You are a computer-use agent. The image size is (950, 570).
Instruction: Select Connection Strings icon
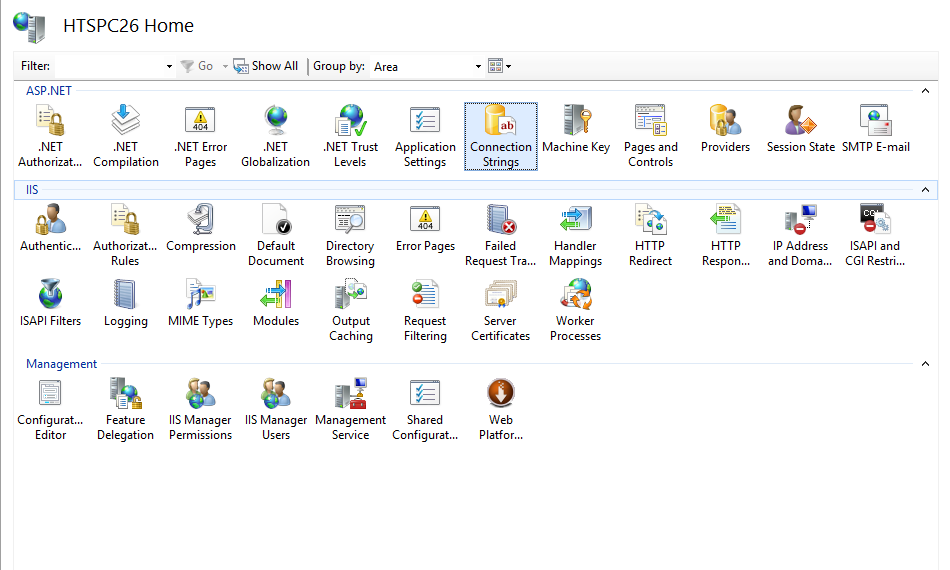click(500, 136)
